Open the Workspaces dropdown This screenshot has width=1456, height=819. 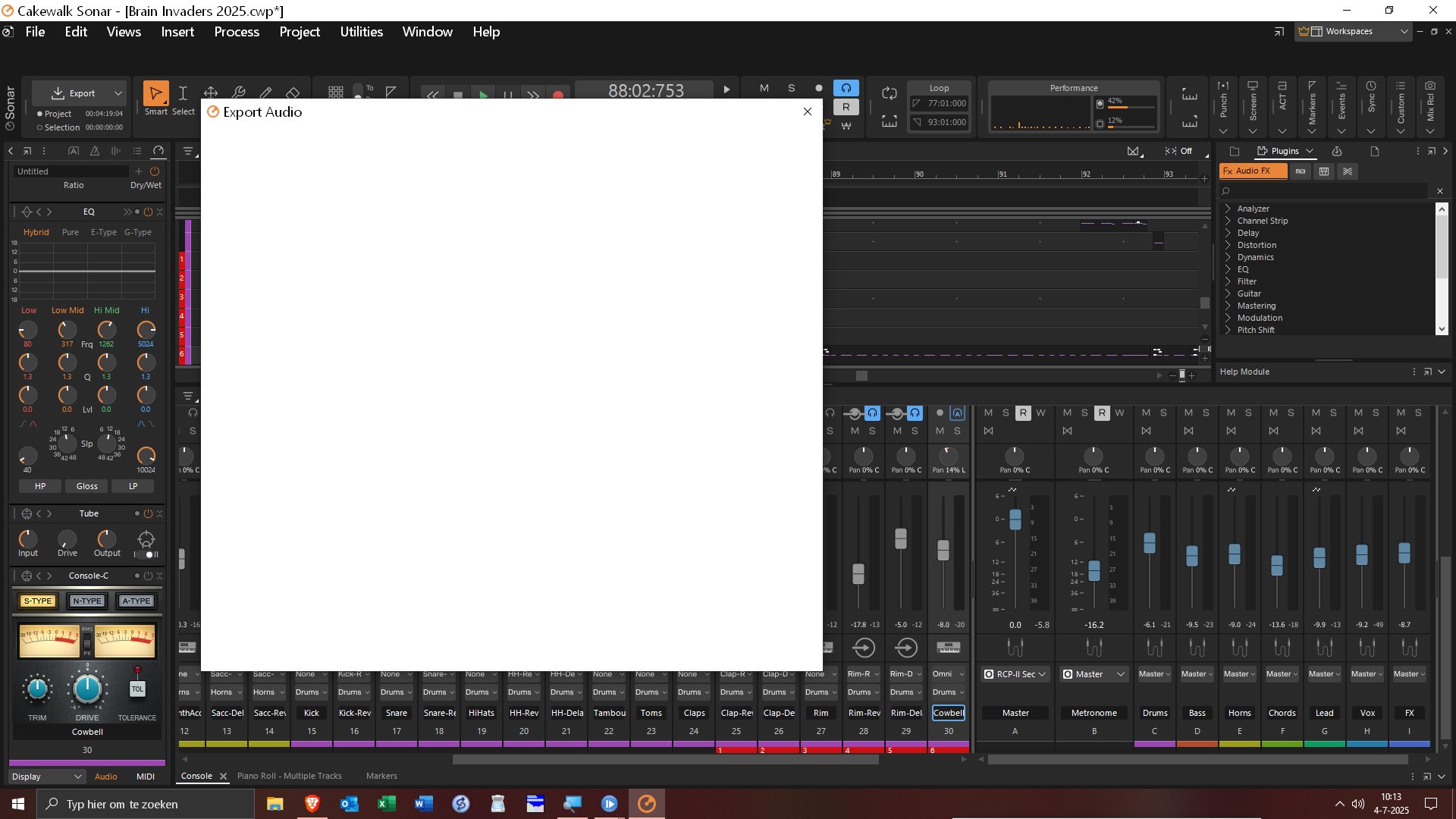[1354, 31]
